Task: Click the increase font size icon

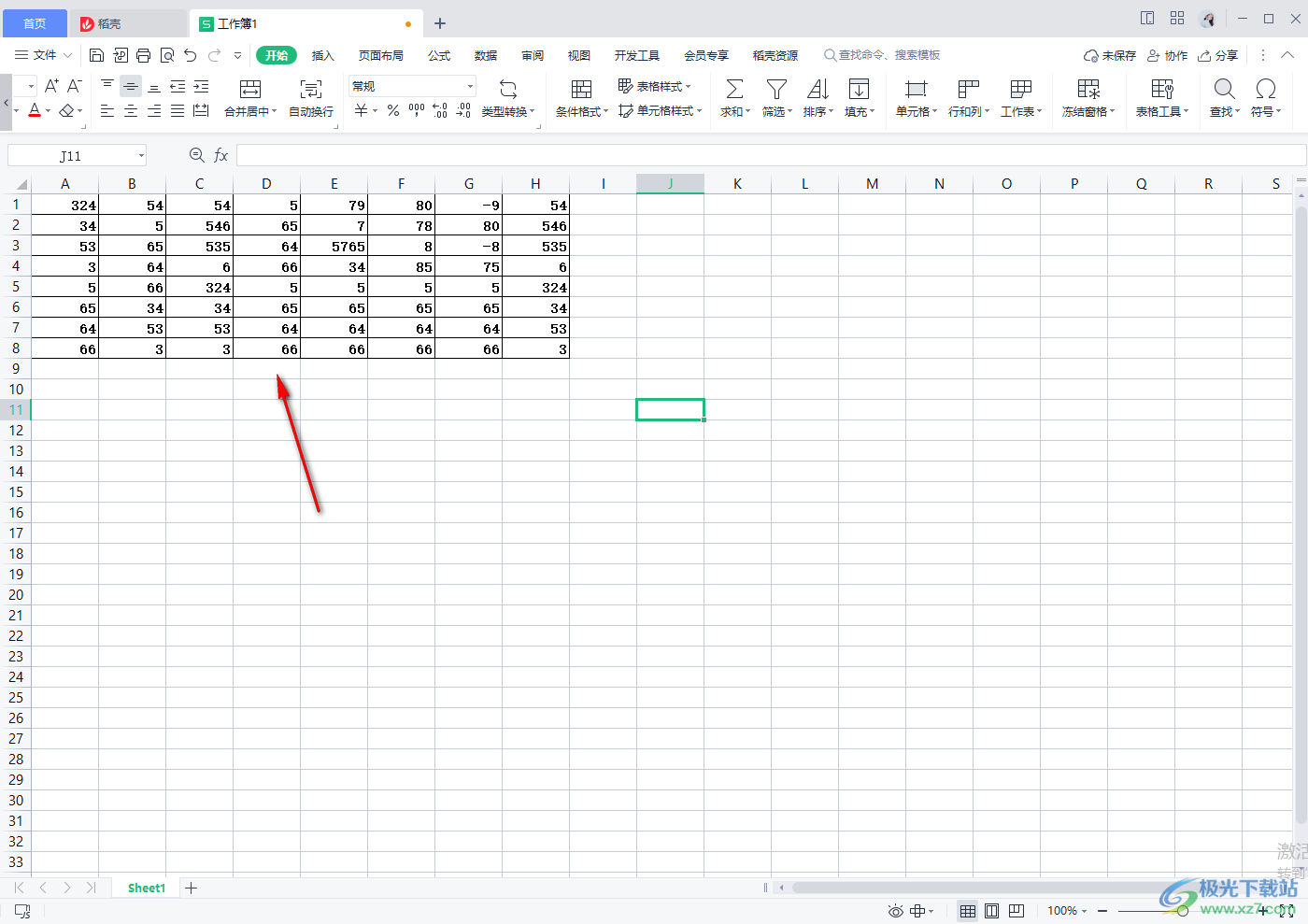Action: pos(51,86)
